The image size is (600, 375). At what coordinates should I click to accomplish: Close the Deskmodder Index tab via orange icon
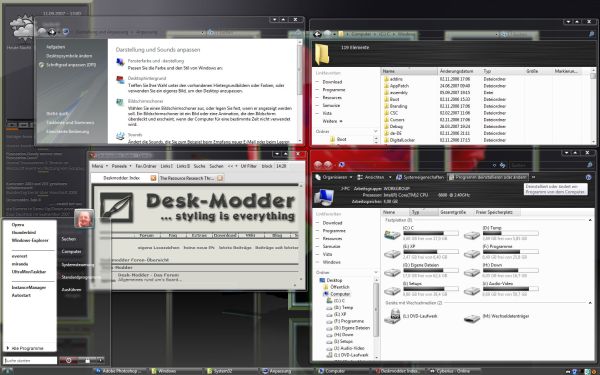[x=153, y=178]
